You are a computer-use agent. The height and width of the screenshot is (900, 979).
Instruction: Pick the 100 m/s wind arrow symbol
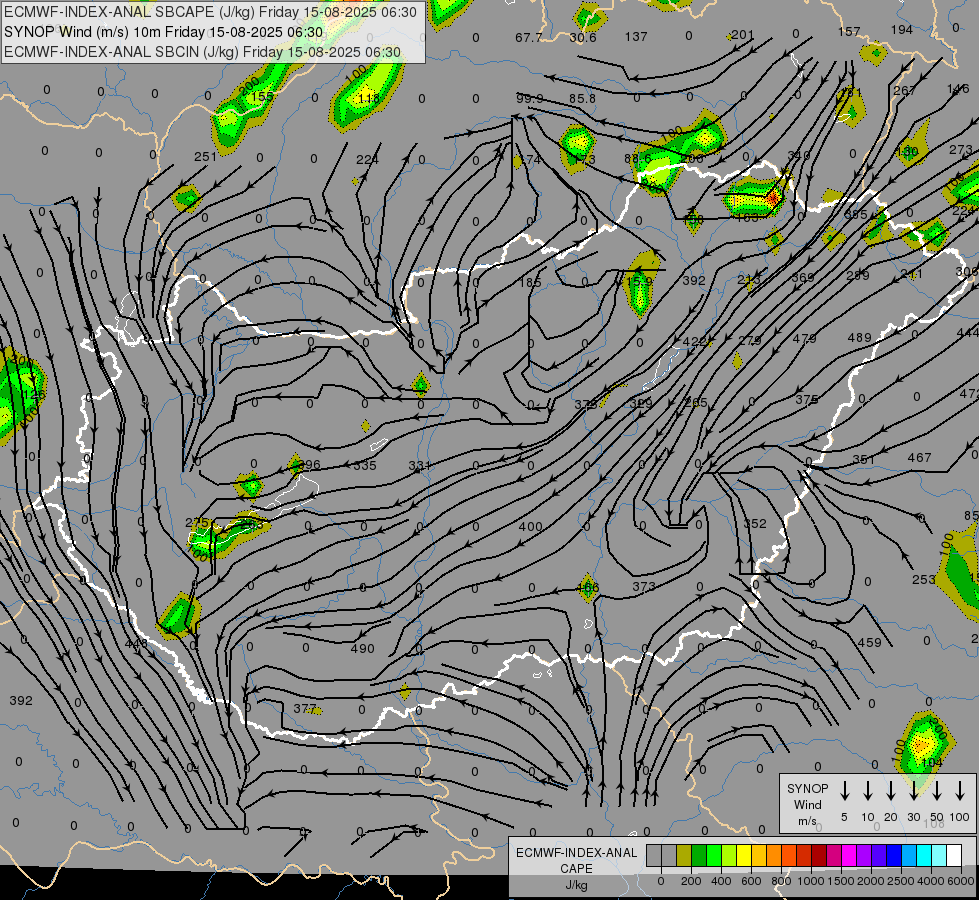tap(960, 791)
